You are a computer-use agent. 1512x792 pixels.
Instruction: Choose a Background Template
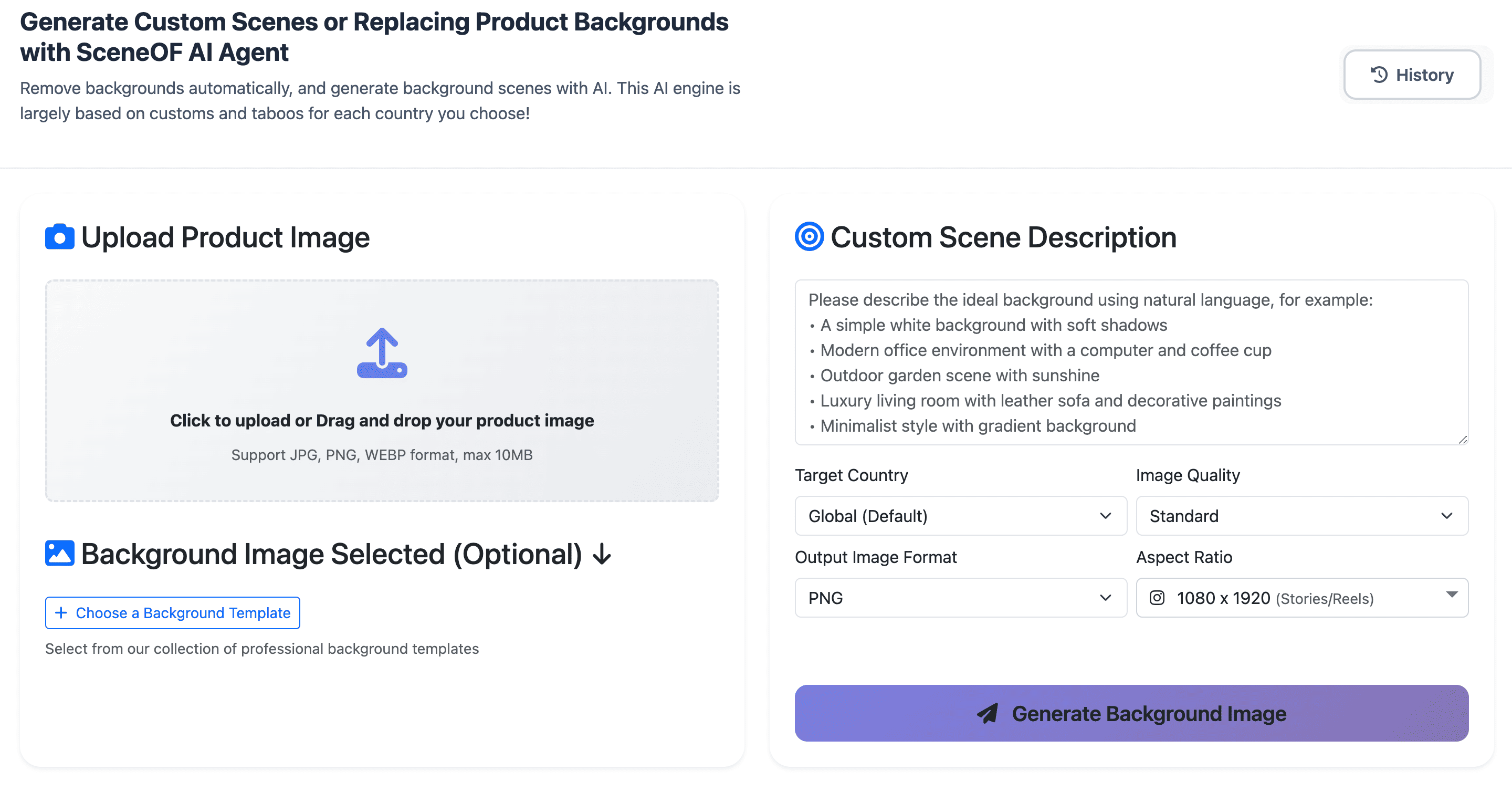(173, 612)
